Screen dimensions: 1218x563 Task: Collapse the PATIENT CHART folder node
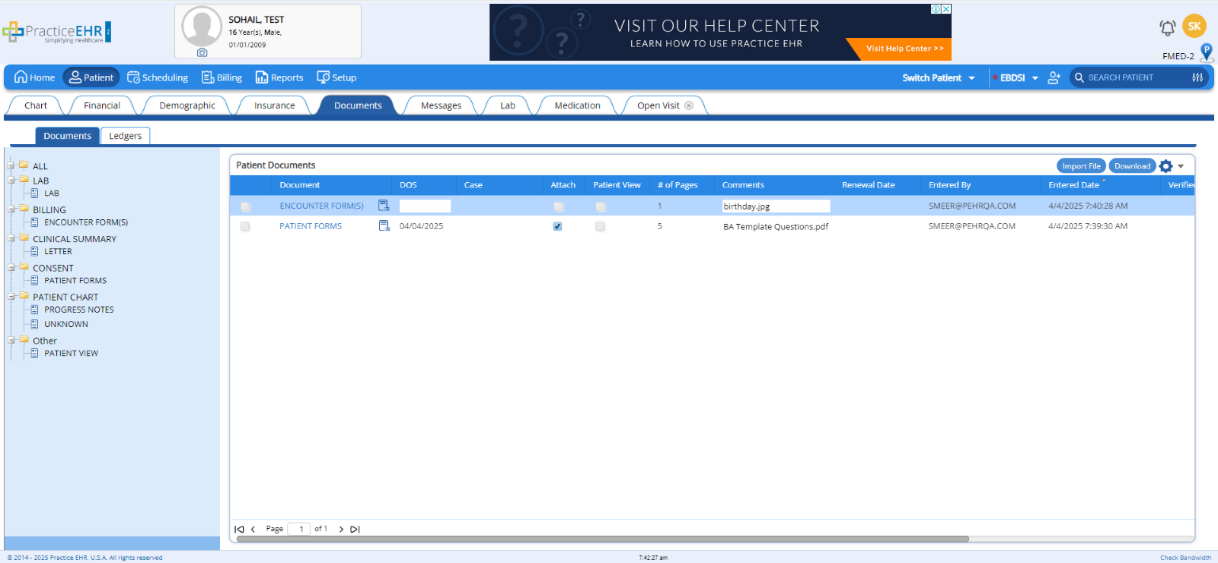pos(11,296)
